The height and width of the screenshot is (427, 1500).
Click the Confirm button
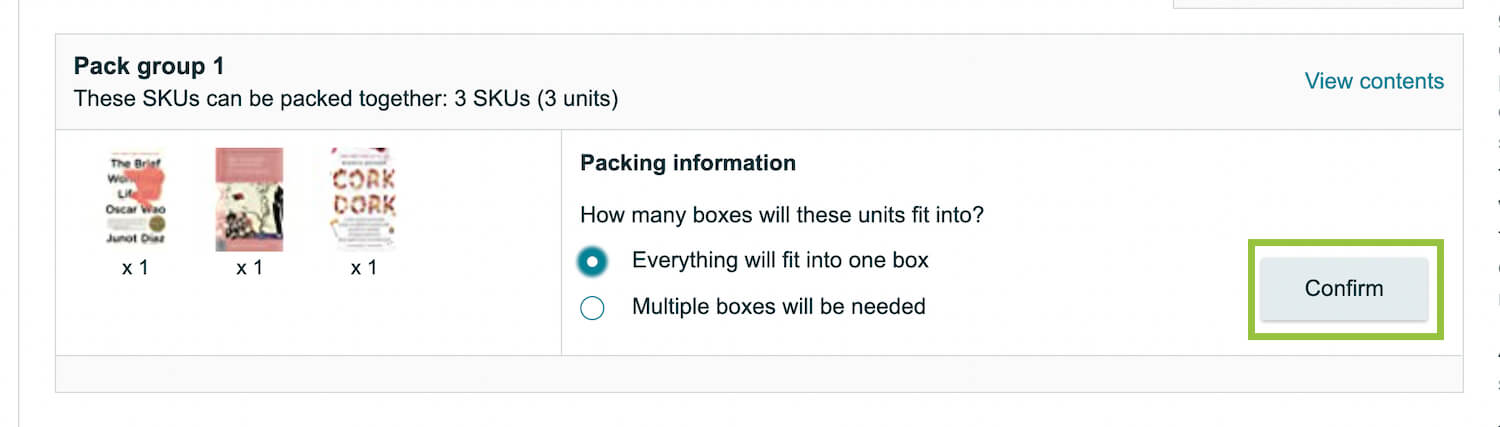1344,288
